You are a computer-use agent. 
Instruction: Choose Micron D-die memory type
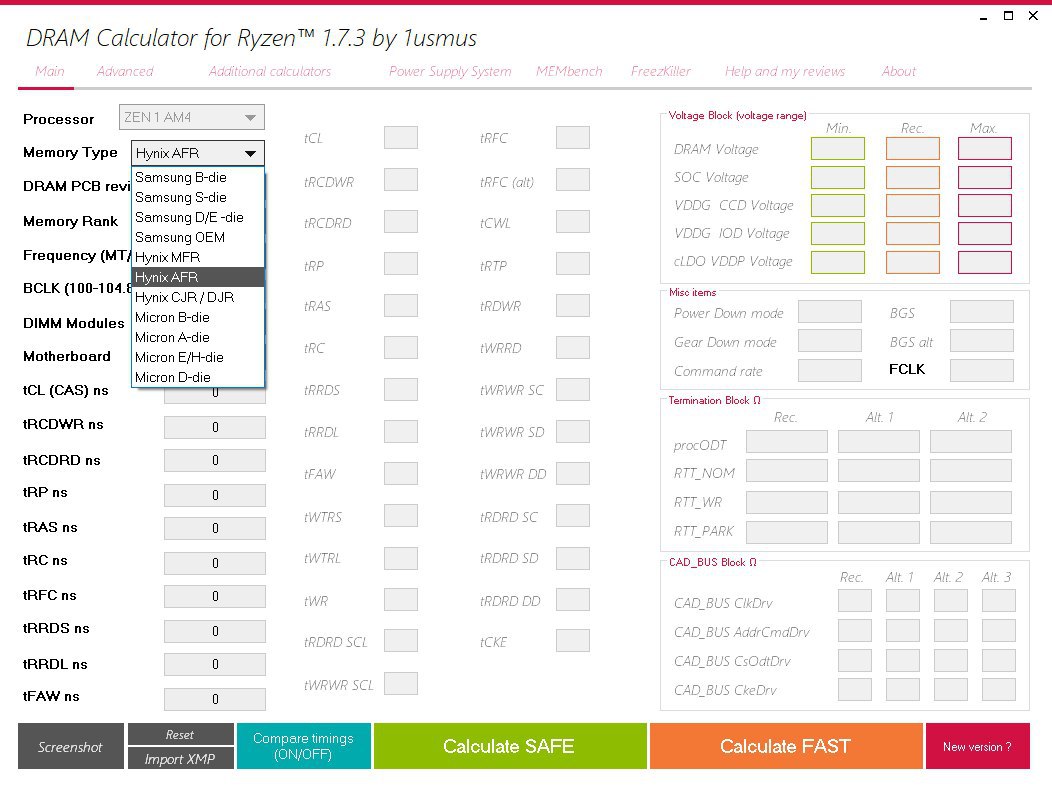coord(198,377)
